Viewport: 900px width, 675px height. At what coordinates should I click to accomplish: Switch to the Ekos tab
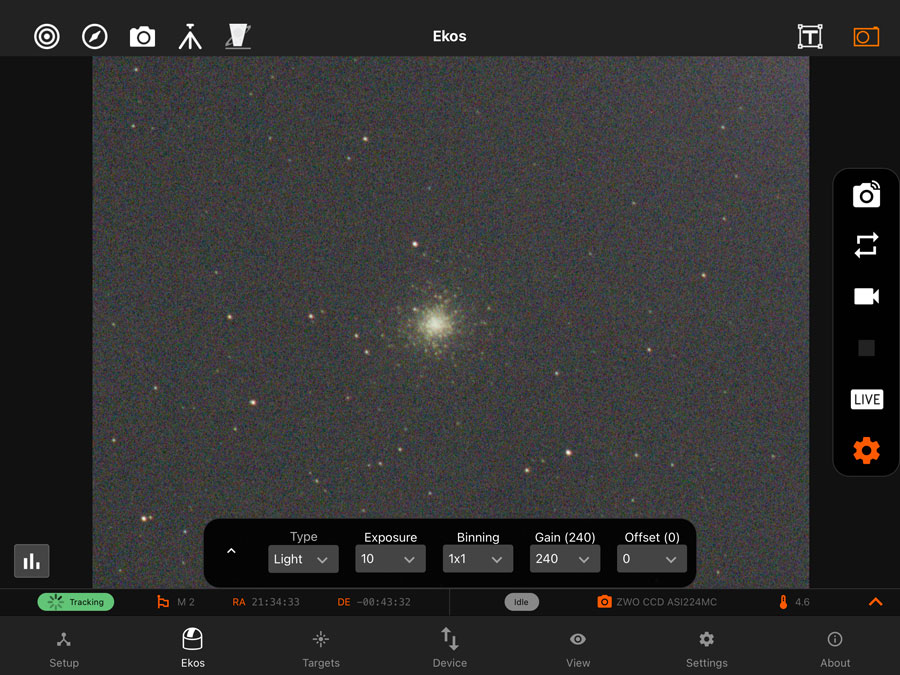pyautogui.click(x=192, y=649)
